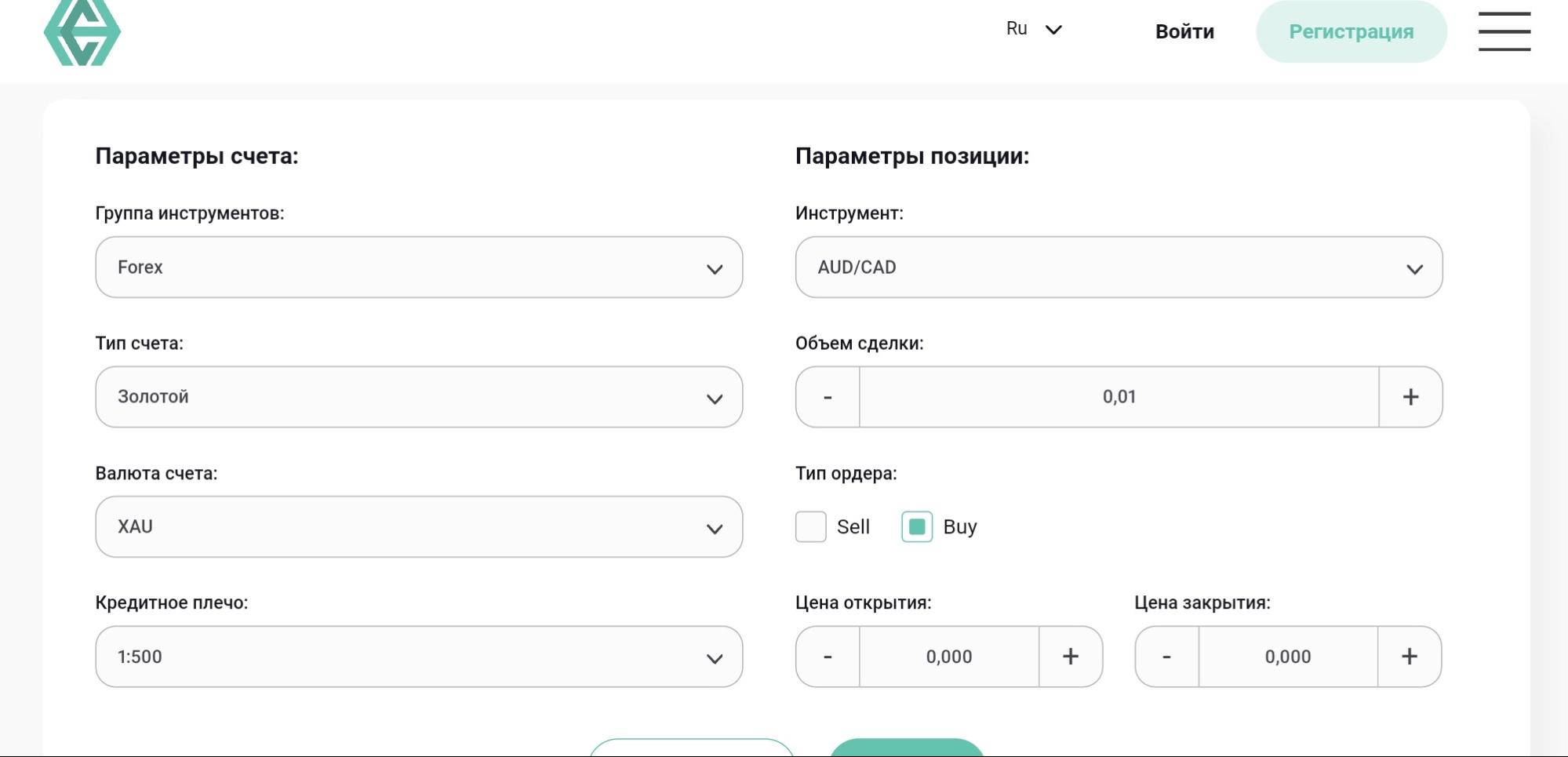Screen dimensions: 1568x757
Task: Open the Группа инструментов Forex dropdown
Action: click(x=419, y=267)
